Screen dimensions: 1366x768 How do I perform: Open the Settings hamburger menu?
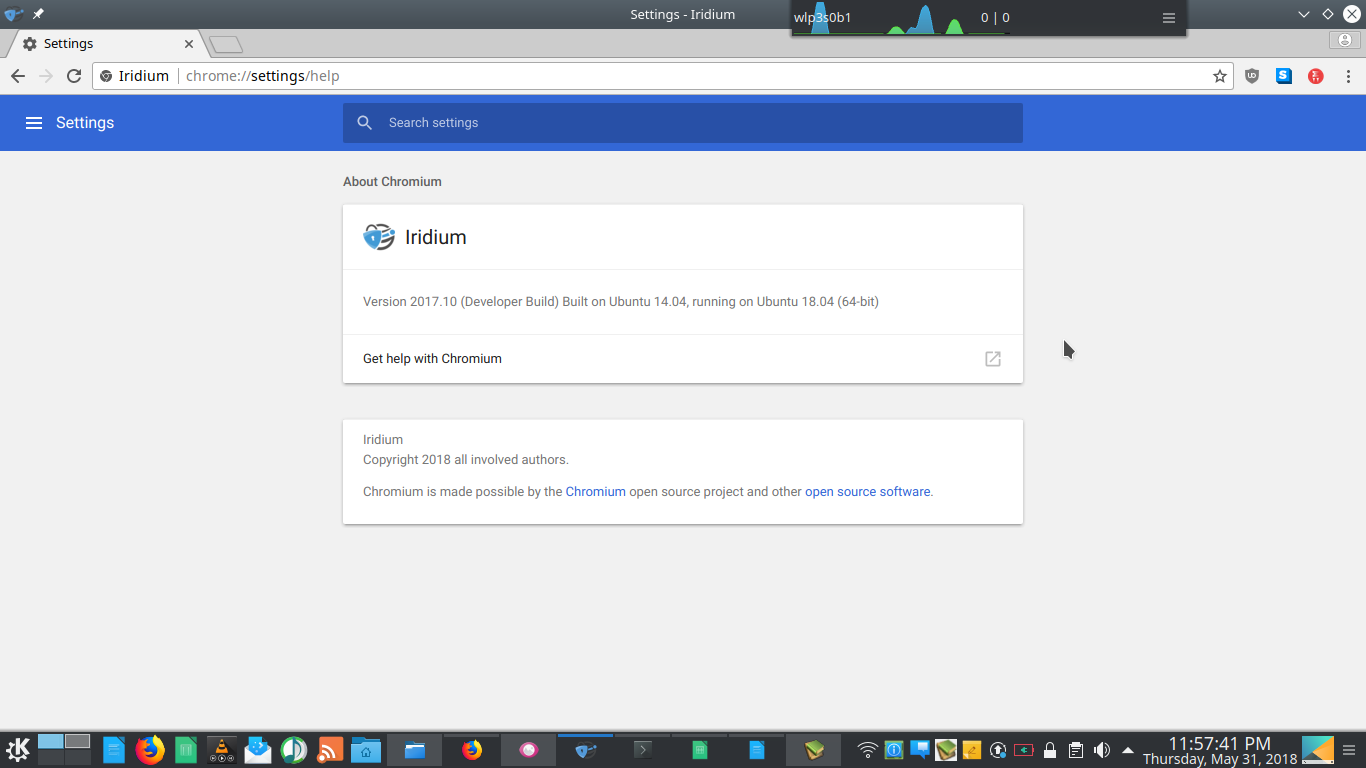(x=34, y=123)
